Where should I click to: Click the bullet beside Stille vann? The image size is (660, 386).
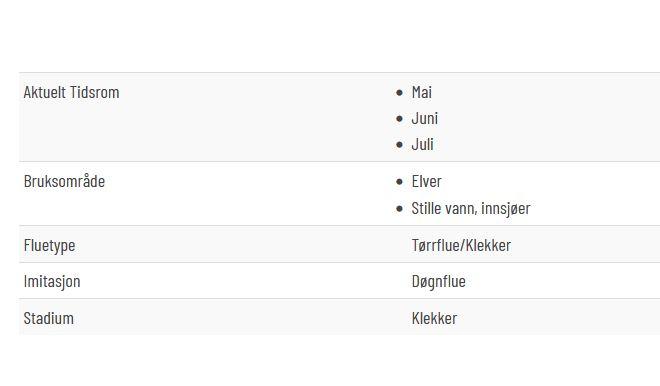399,209
